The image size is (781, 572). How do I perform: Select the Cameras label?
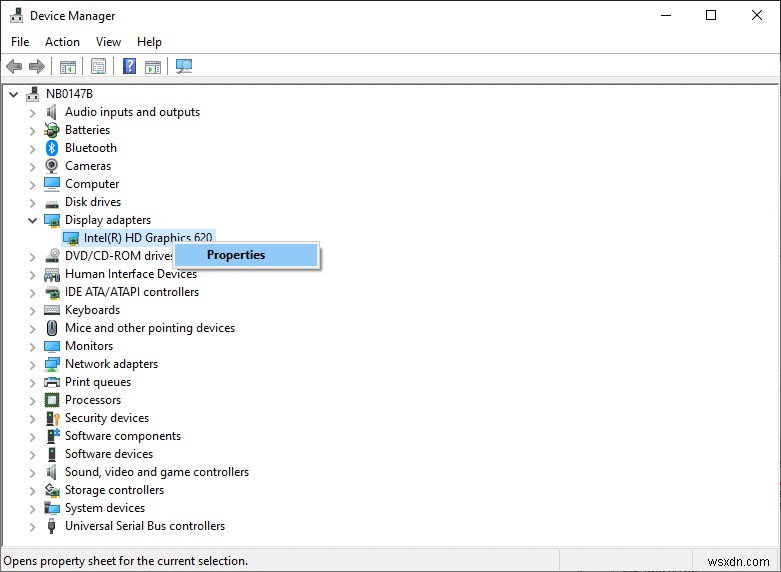[88, 166]
